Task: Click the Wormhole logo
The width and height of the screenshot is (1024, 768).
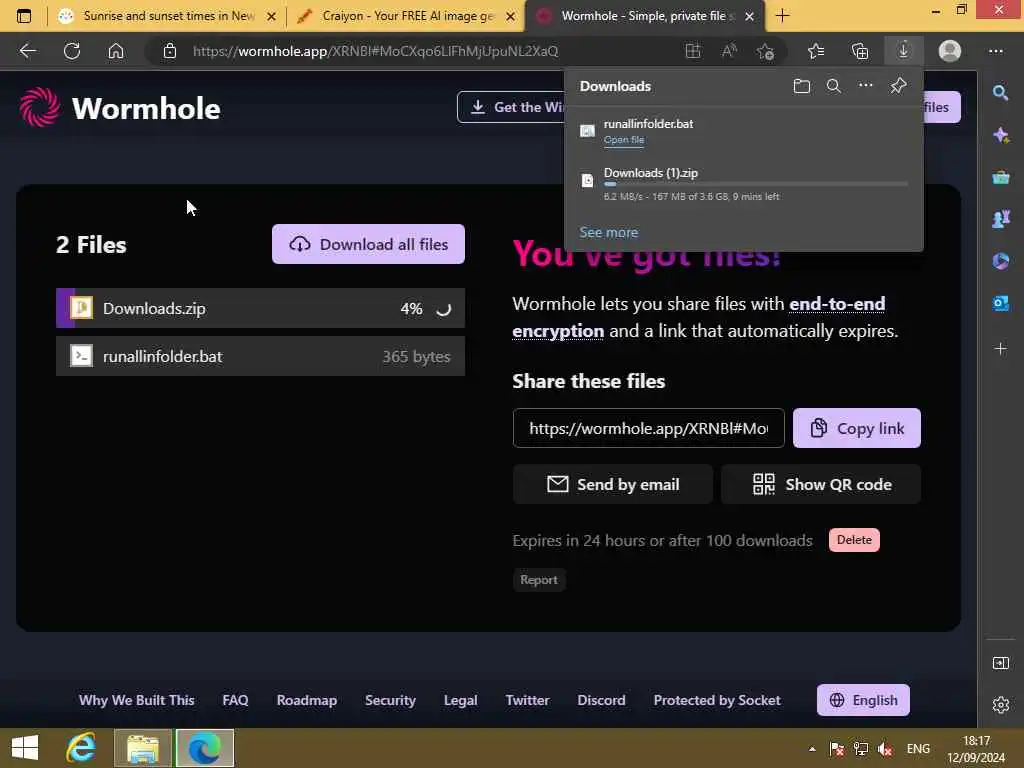Action: (x=120, y=108)
